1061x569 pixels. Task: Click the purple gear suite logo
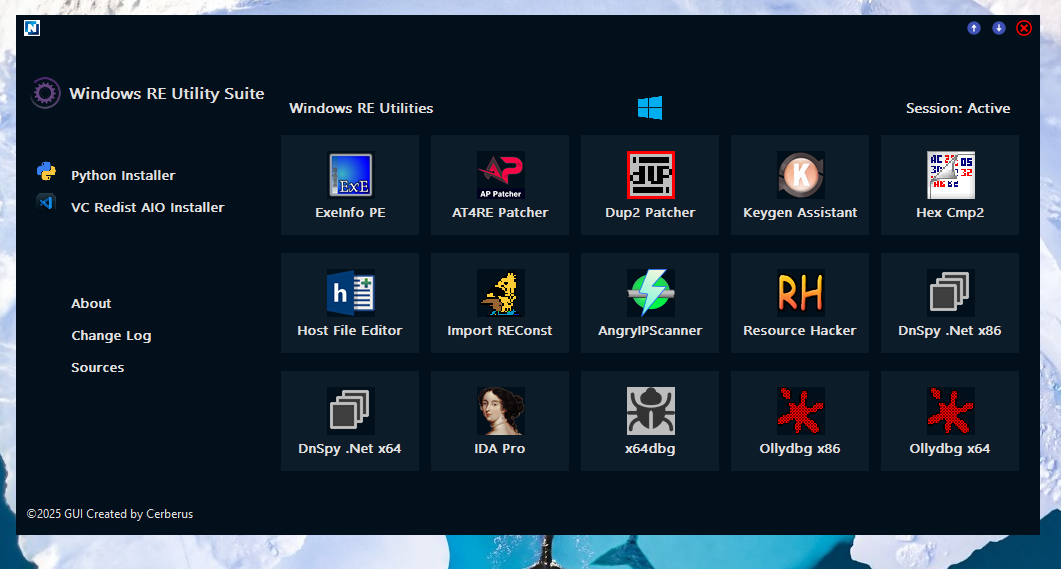[x=45, y=93]
